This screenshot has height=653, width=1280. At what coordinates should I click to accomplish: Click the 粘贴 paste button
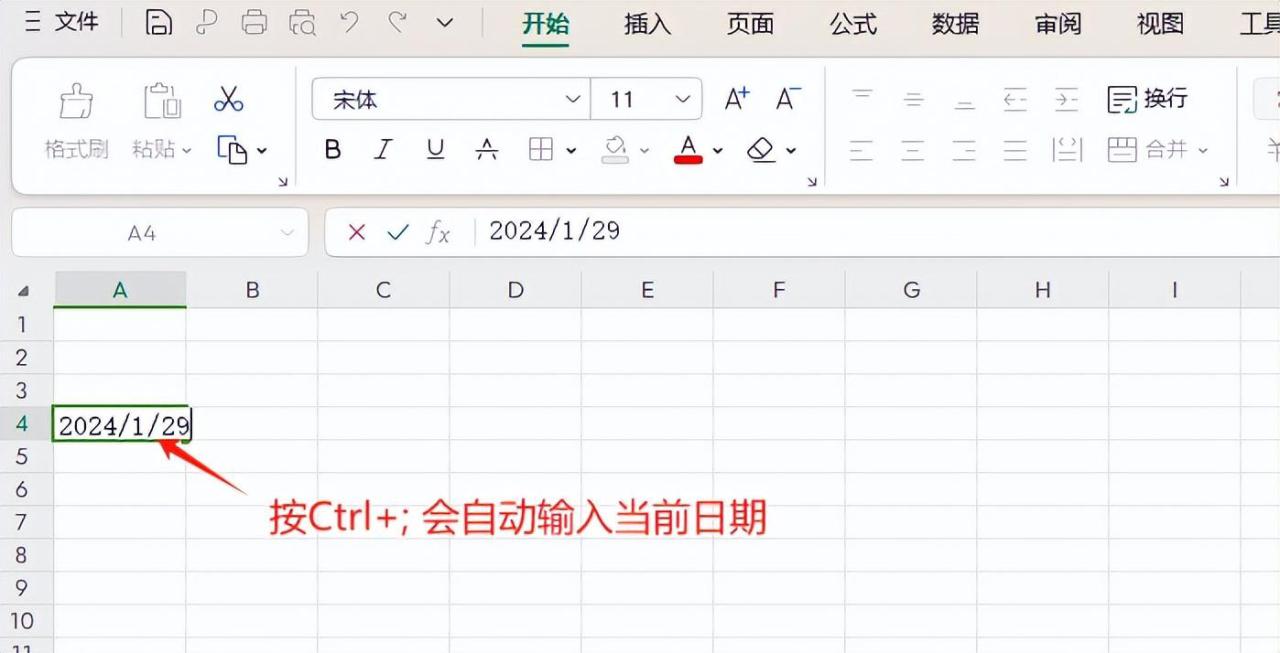(x=162, y=121)
